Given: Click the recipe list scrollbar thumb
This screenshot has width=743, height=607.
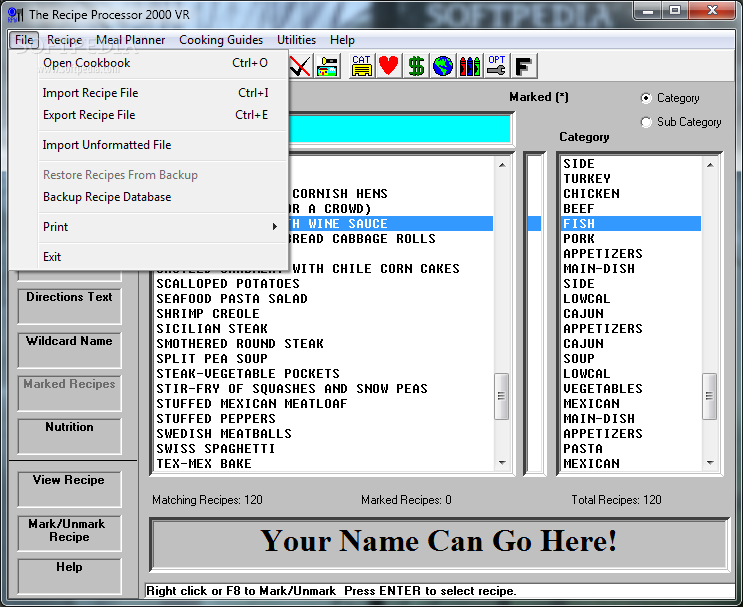Looking at the screenshot, I should tap(502, 396).
